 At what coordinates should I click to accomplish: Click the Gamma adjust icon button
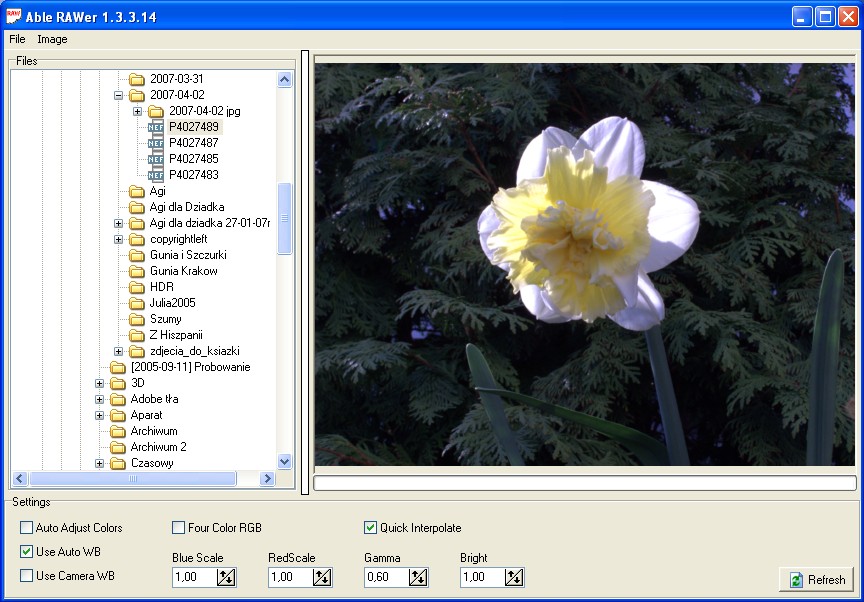pyautogui.click(x=418, y=577)
